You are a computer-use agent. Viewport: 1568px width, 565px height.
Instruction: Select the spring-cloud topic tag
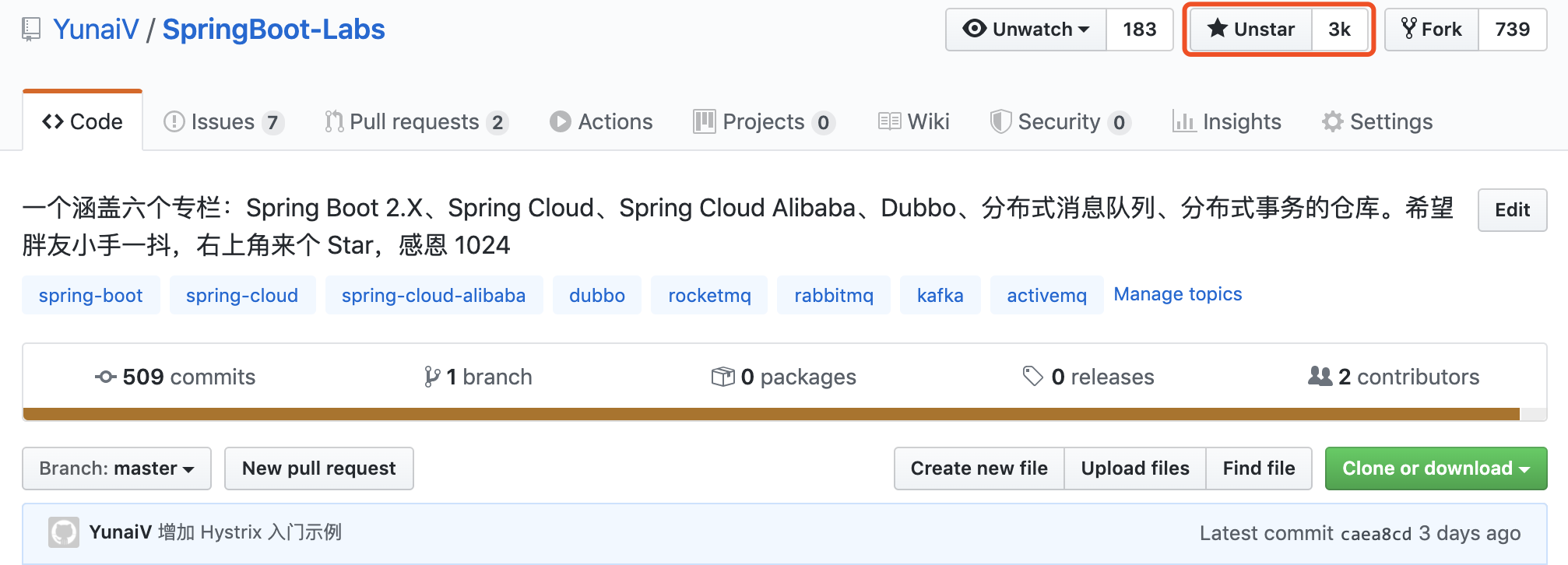click(242, 295)
